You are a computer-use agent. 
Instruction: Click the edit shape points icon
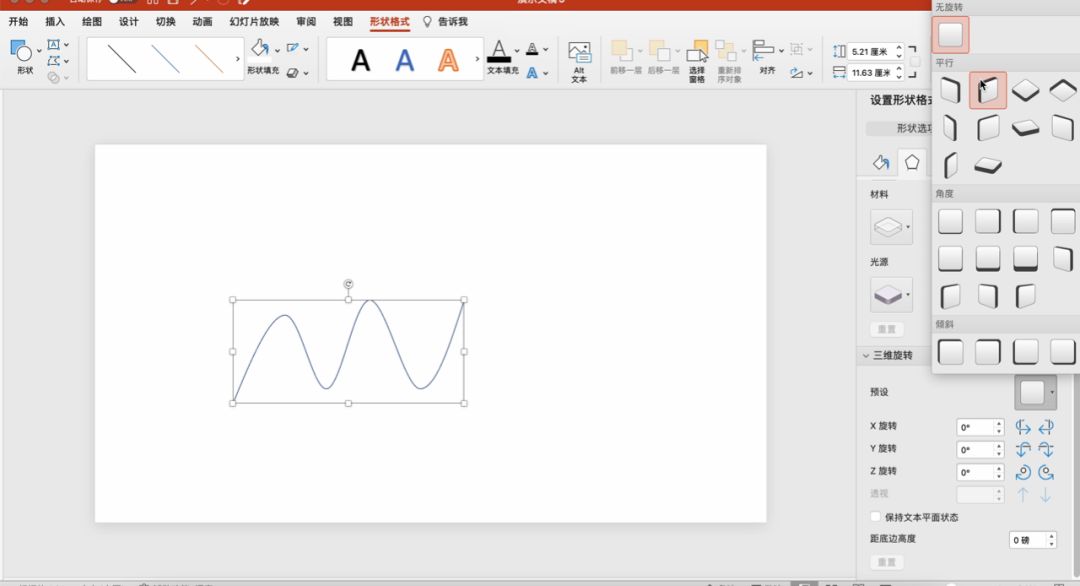point(54,61)
